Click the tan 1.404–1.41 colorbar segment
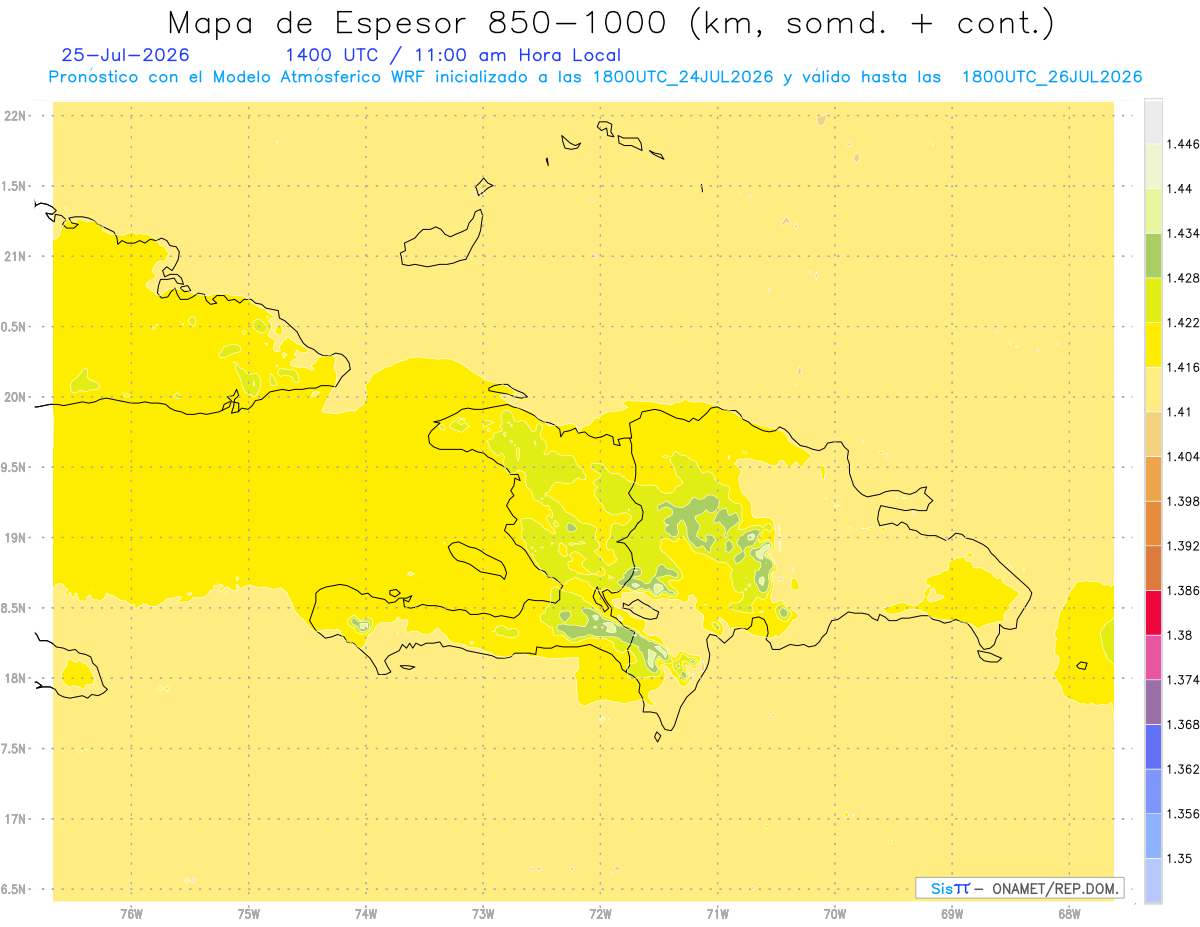 pos(1153,434)
